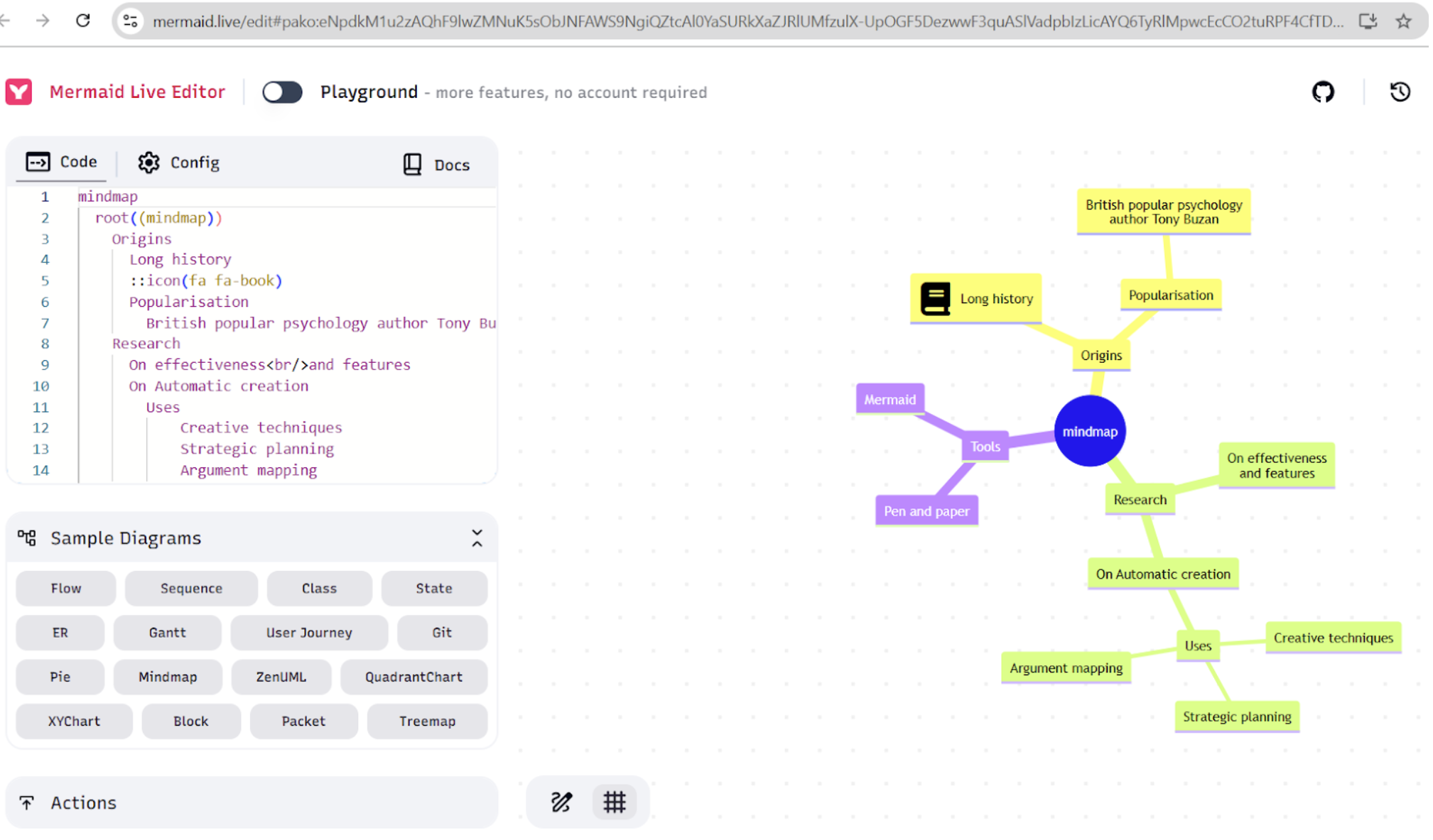The image size is (1433, 840).
Task: Click the Mermaid logo icon
Action: [x=18, y=92]
